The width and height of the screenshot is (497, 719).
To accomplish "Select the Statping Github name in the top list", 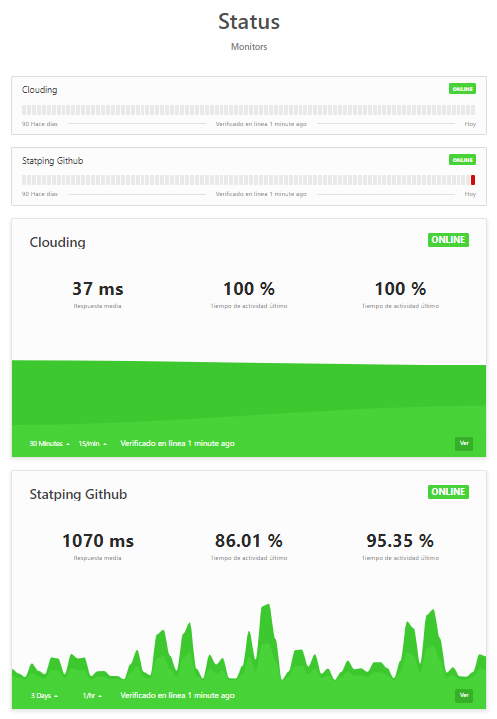I will click(x=52, y=161).
